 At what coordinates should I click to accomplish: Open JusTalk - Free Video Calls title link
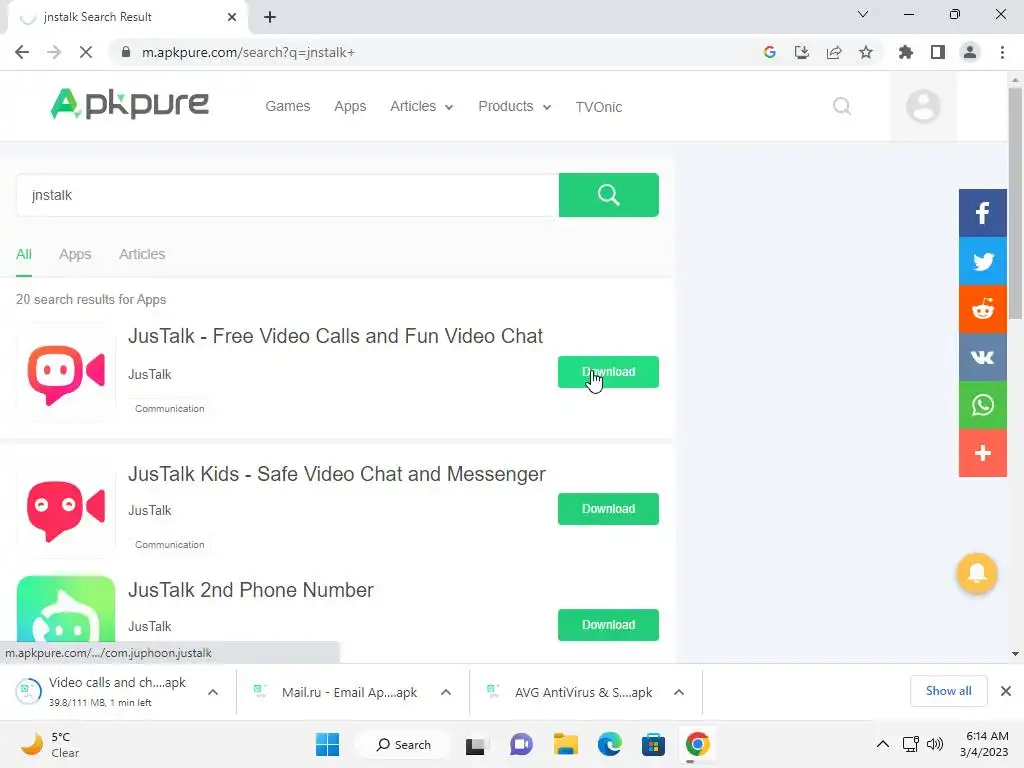tap(335, 336)
